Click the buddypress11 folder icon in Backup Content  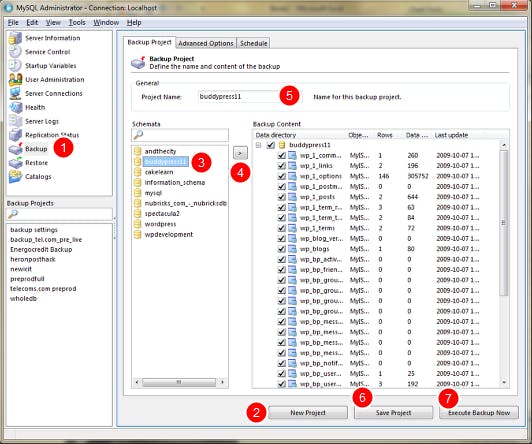282,145
